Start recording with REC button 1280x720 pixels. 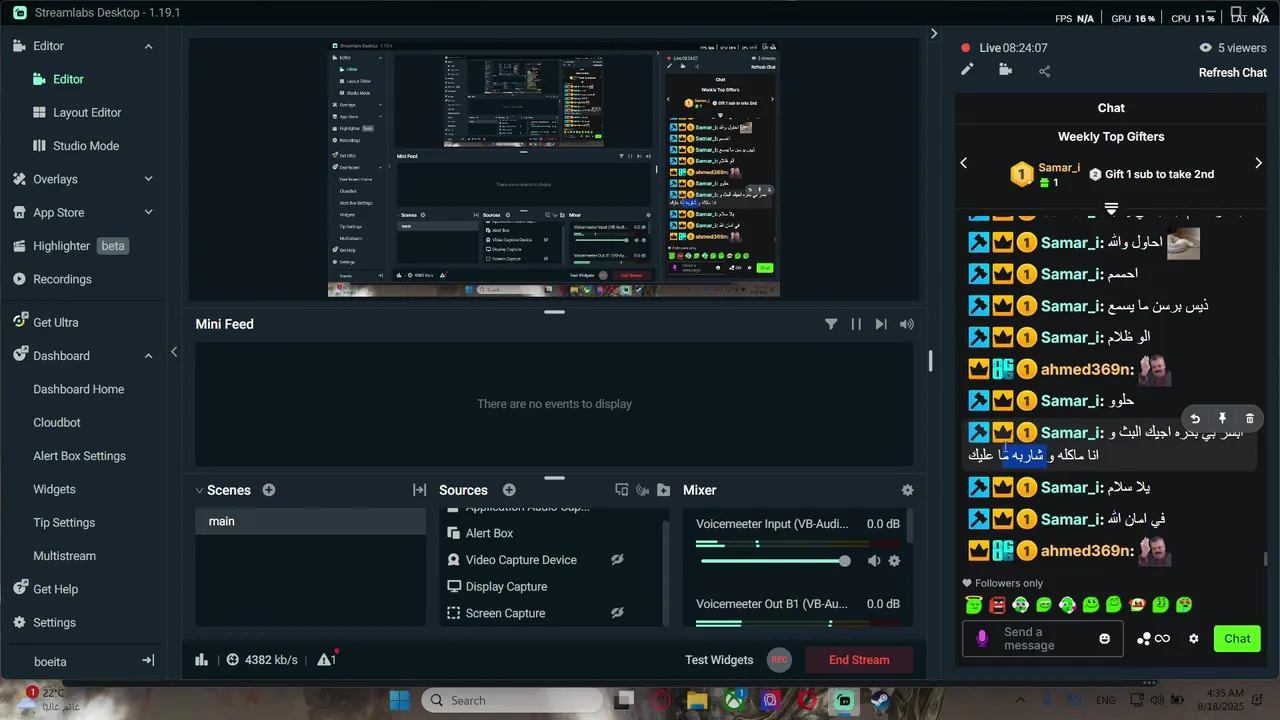click(x=779, y=660)
